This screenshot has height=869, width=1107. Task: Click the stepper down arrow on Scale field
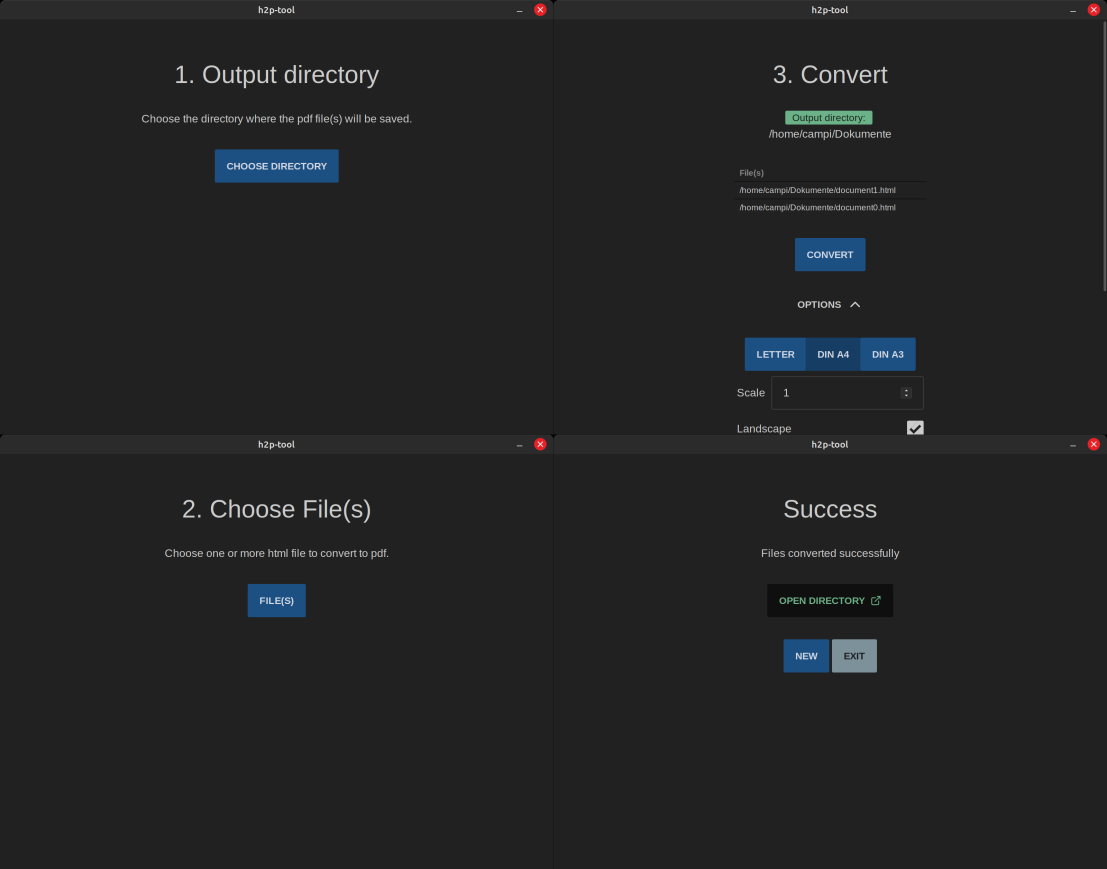tap(906, 396)
